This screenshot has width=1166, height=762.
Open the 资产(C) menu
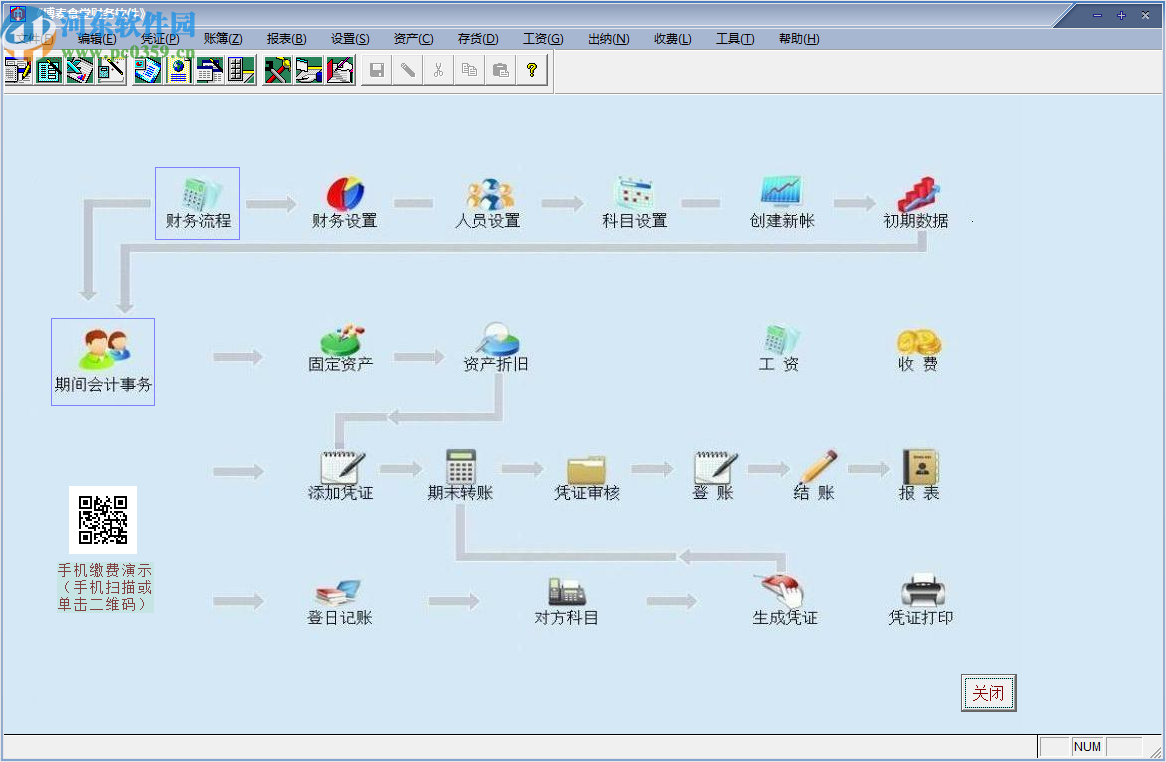413,39
